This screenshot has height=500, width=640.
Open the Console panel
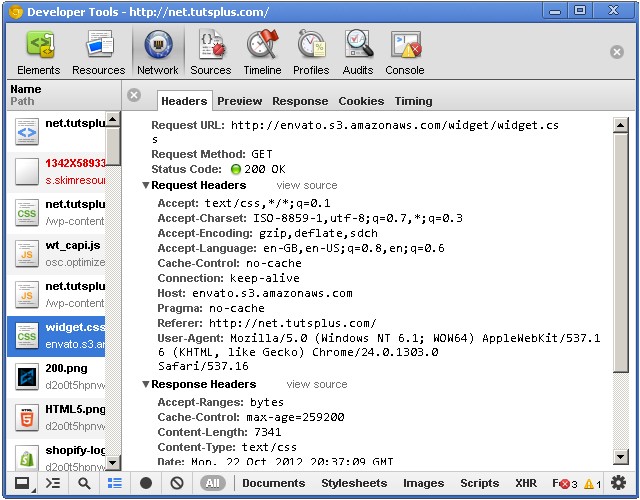[405, 53]
